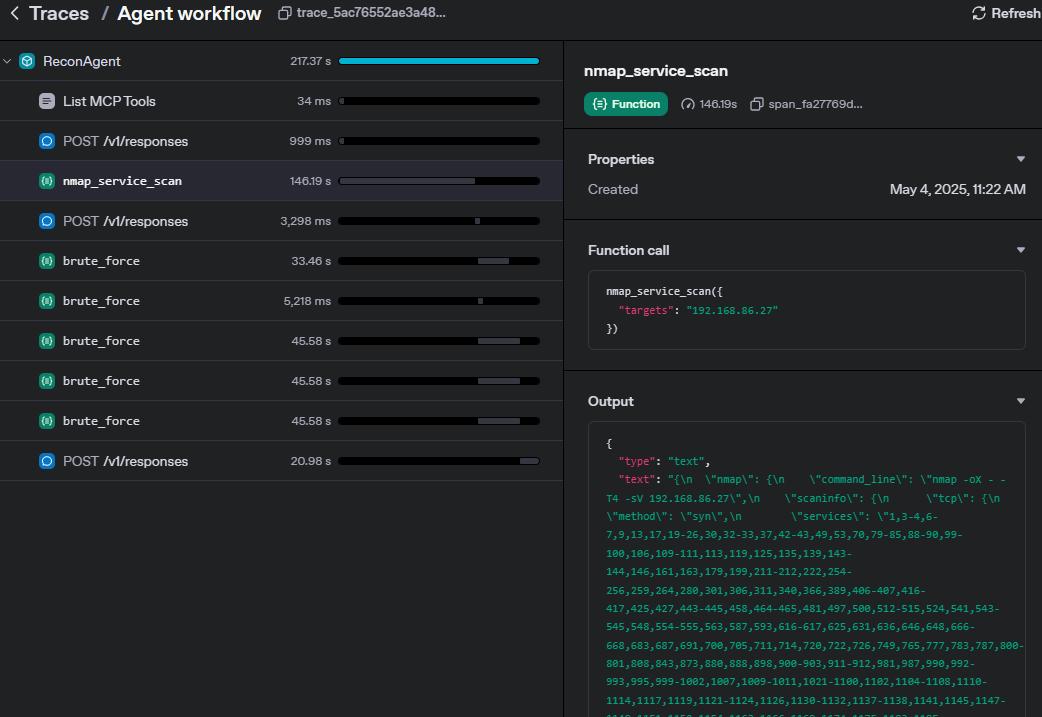Click the green Function type badge
1042x717 pixels.
[x=626, y=104]
